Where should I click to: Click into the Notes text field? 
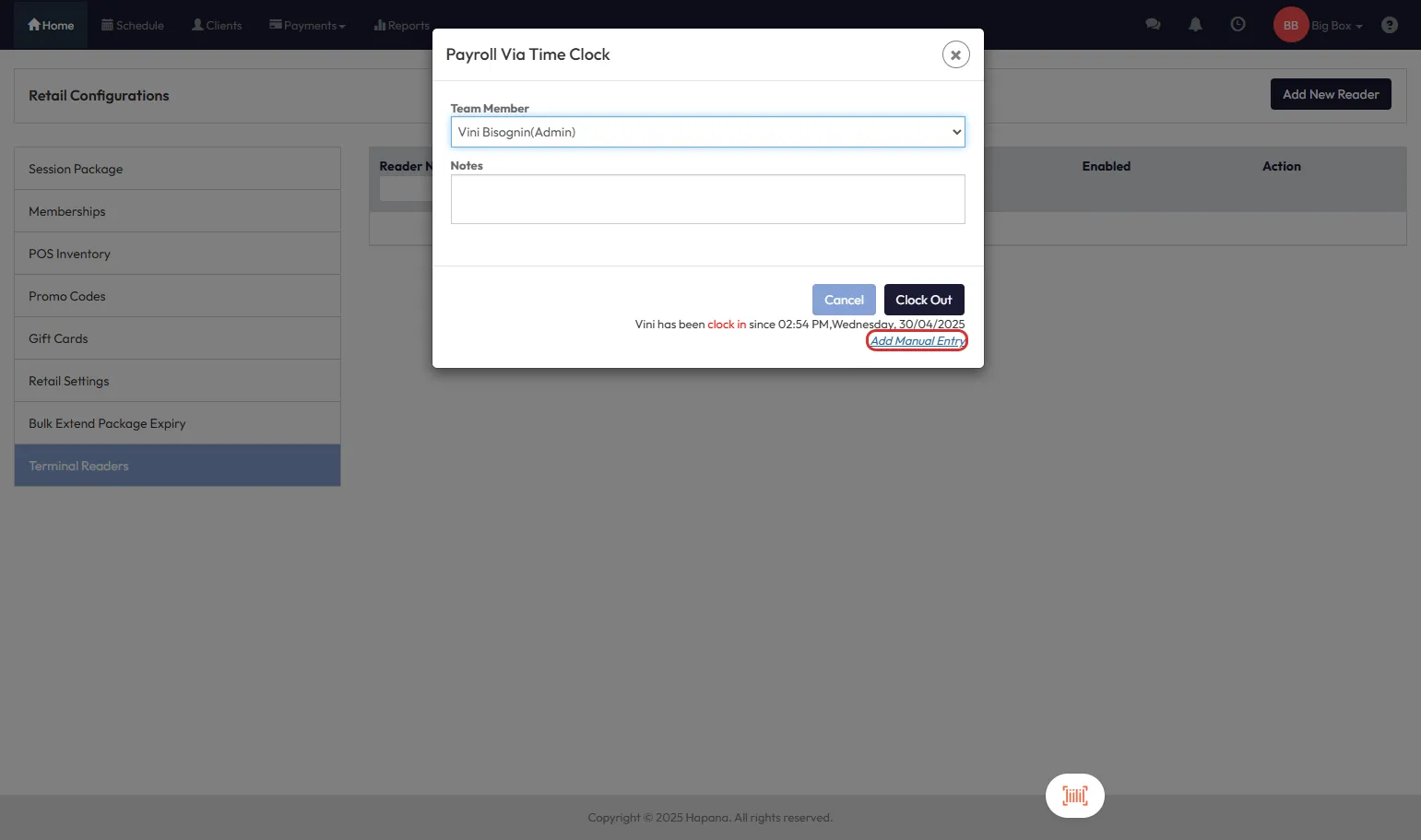pyautogui.click(x=707, y=199)
